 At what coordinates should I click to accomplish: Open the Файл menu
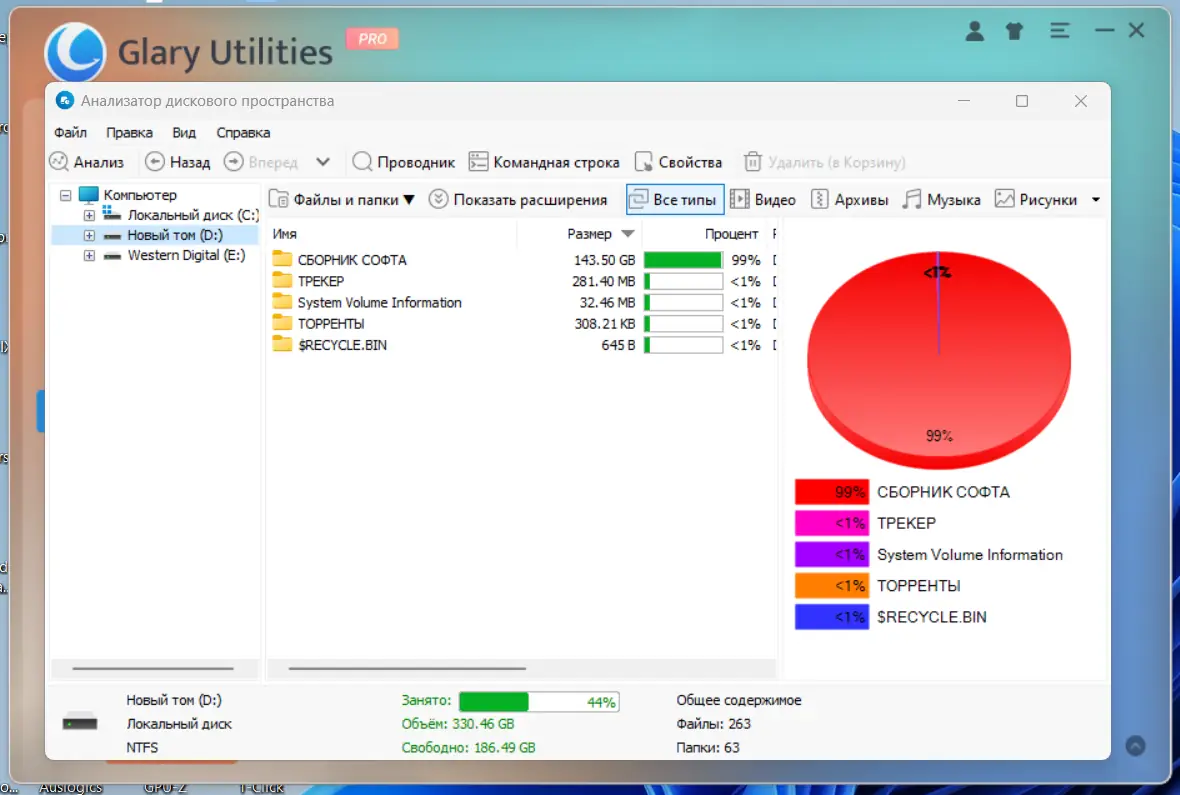70,132
